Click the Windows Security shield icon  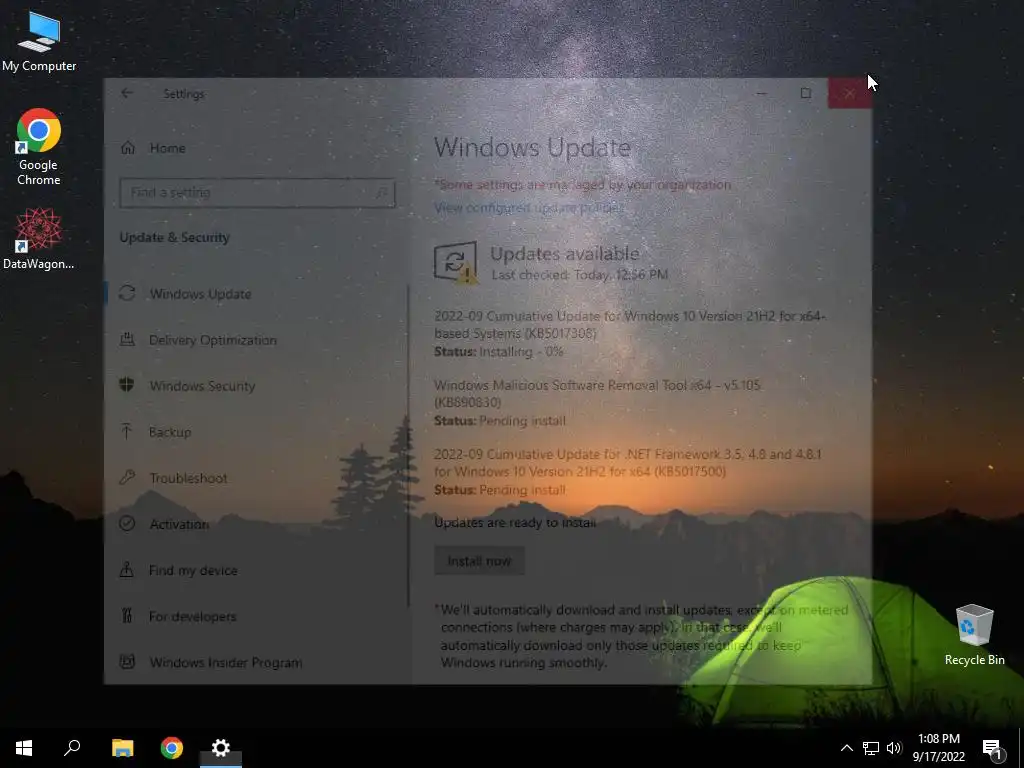point(127,385)
